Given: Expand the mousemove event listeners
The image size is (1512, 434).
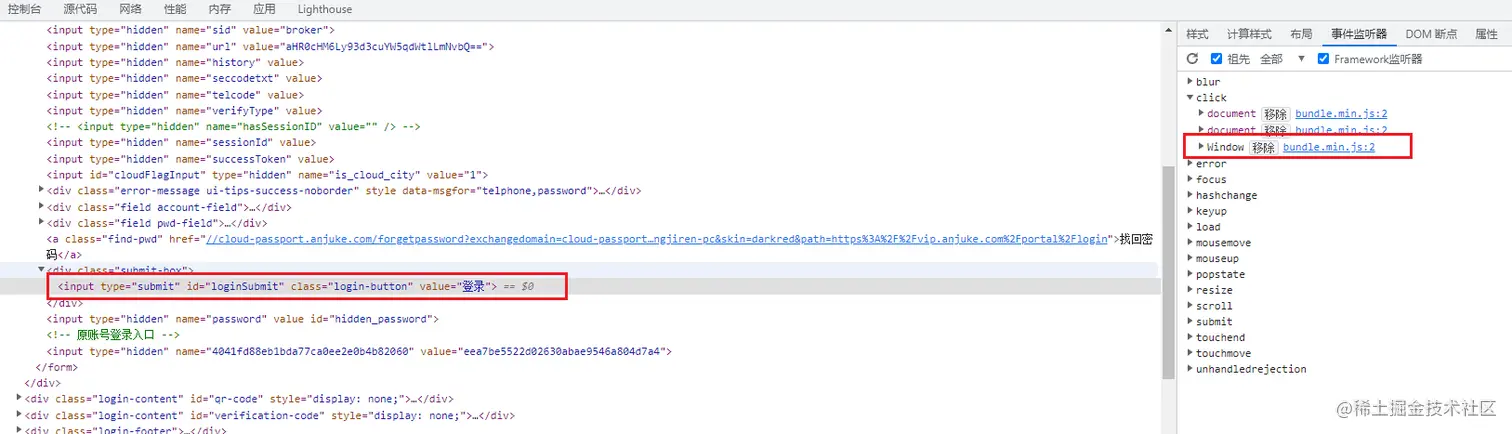Looking at the screenshot, I should (1190, 243).
